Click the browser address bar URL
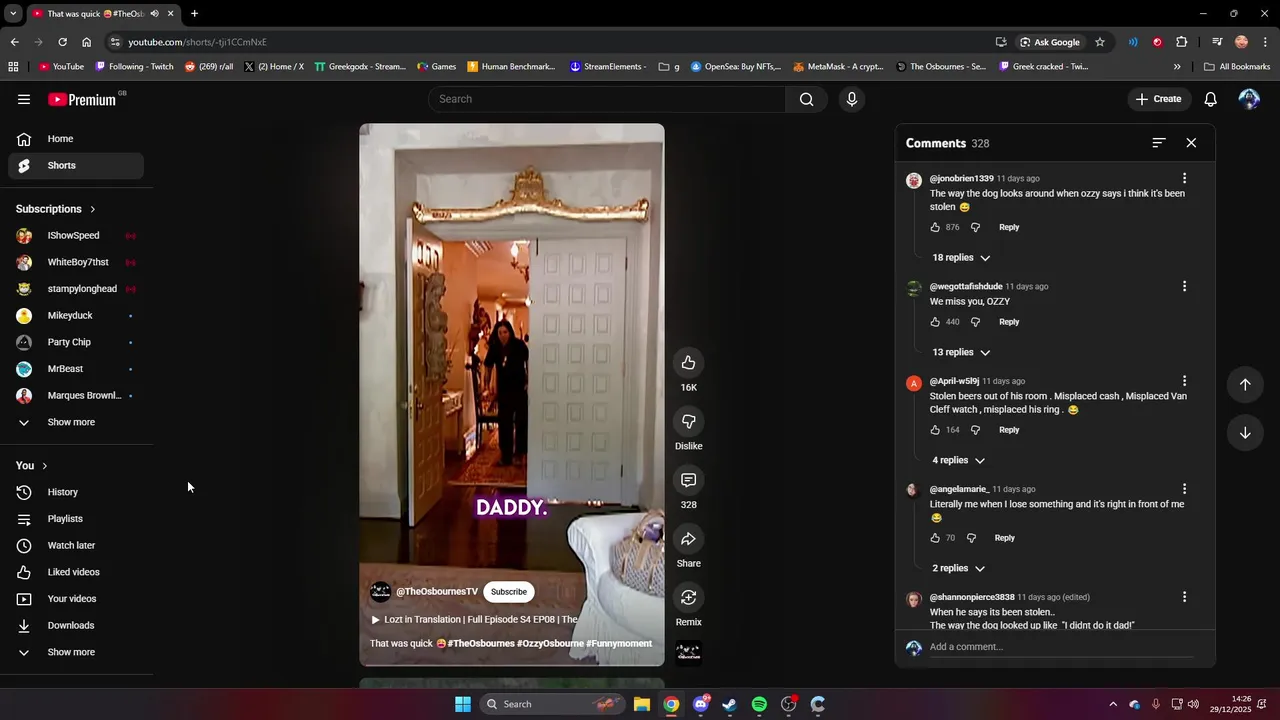Image resolution: width=1280 pixels, height=720 pixels. click(x=197, y=42)
